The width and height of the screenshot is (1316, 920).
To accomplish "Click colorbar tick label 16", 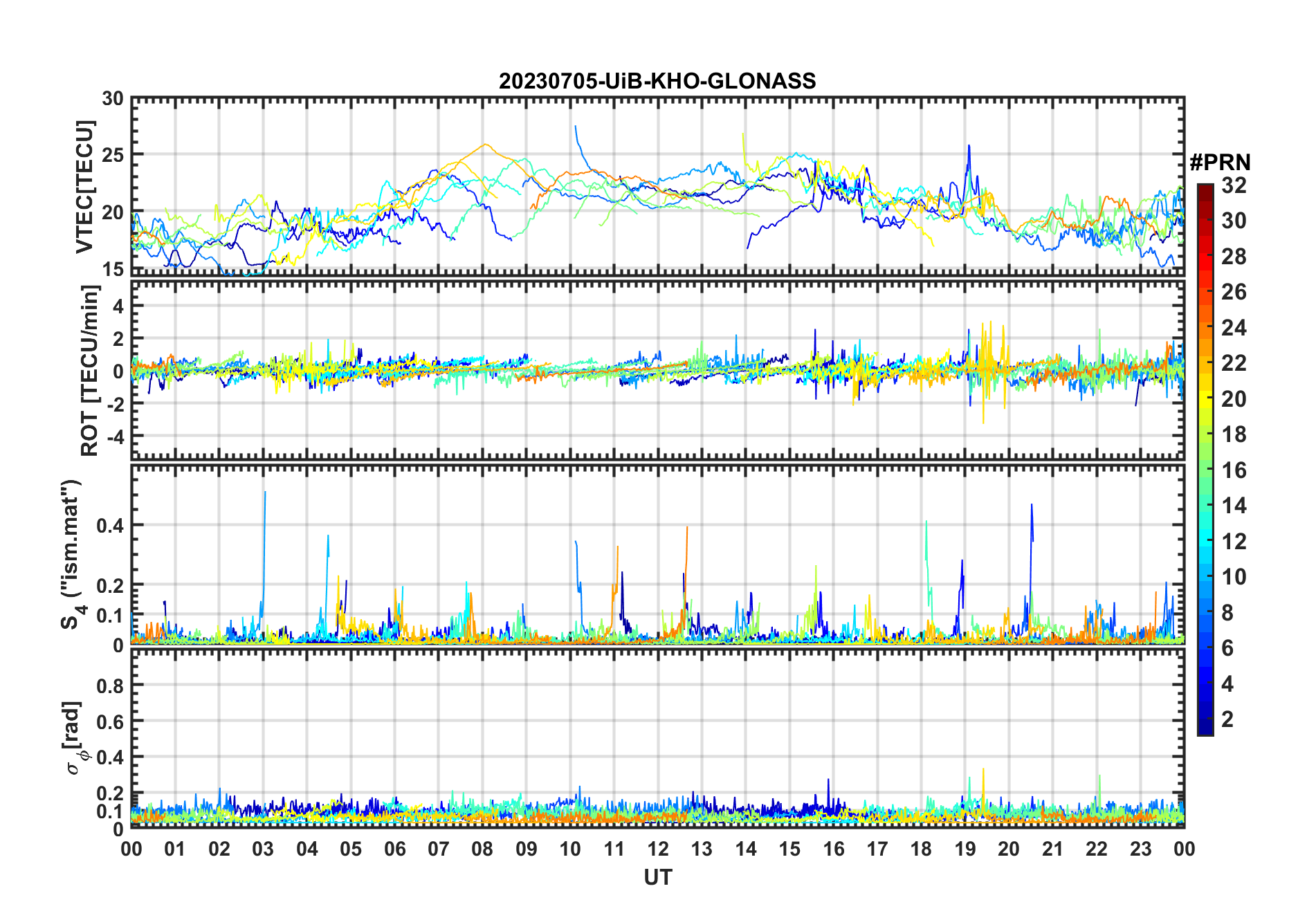I will (1234, 470).
